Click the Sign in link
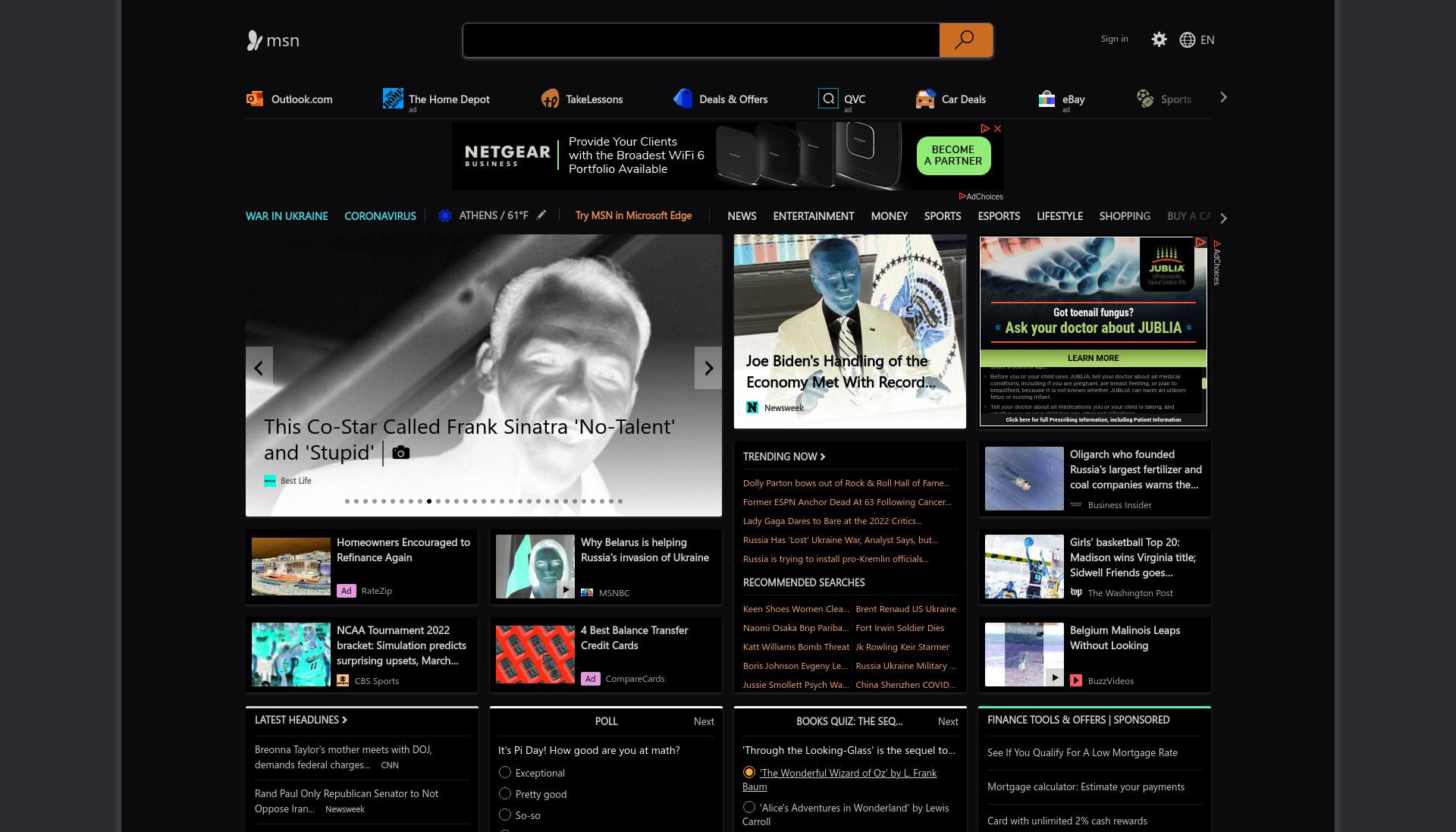1456x832 pixels. (x=1114, y=39)
